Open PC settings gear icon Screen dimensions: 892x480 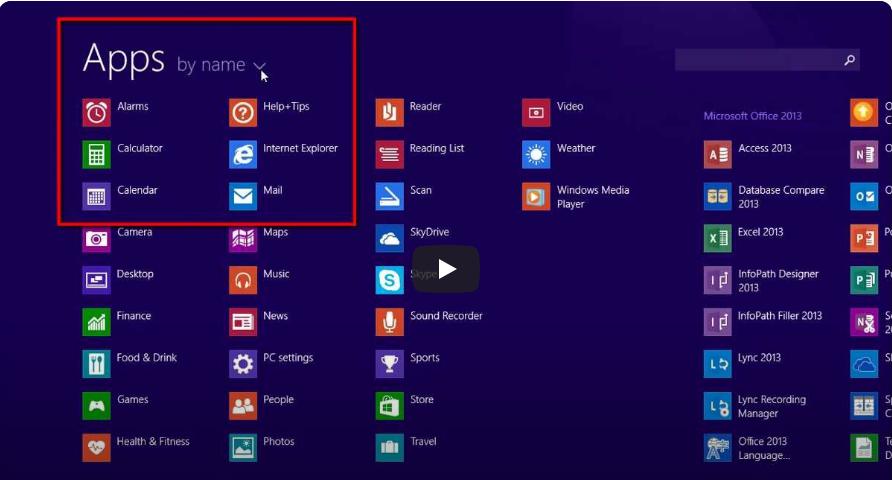[243, 364]
